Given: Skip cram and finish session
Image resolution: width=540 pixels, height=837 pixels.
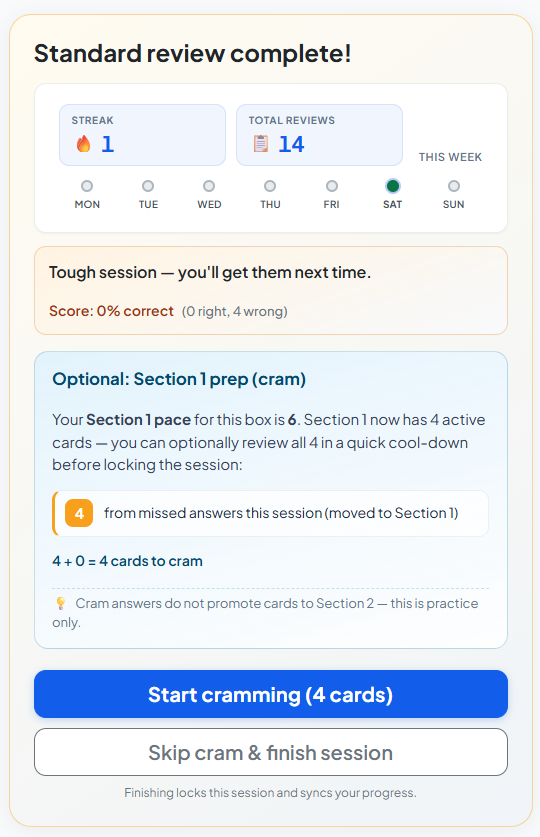Looking at the screenshot, I should pos(271,752).
